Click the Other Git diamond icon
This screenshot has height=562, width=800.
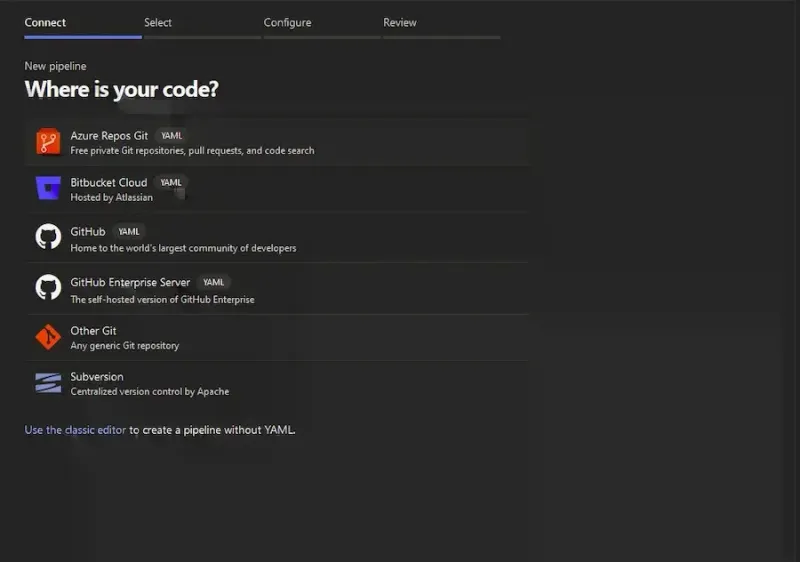48,337
